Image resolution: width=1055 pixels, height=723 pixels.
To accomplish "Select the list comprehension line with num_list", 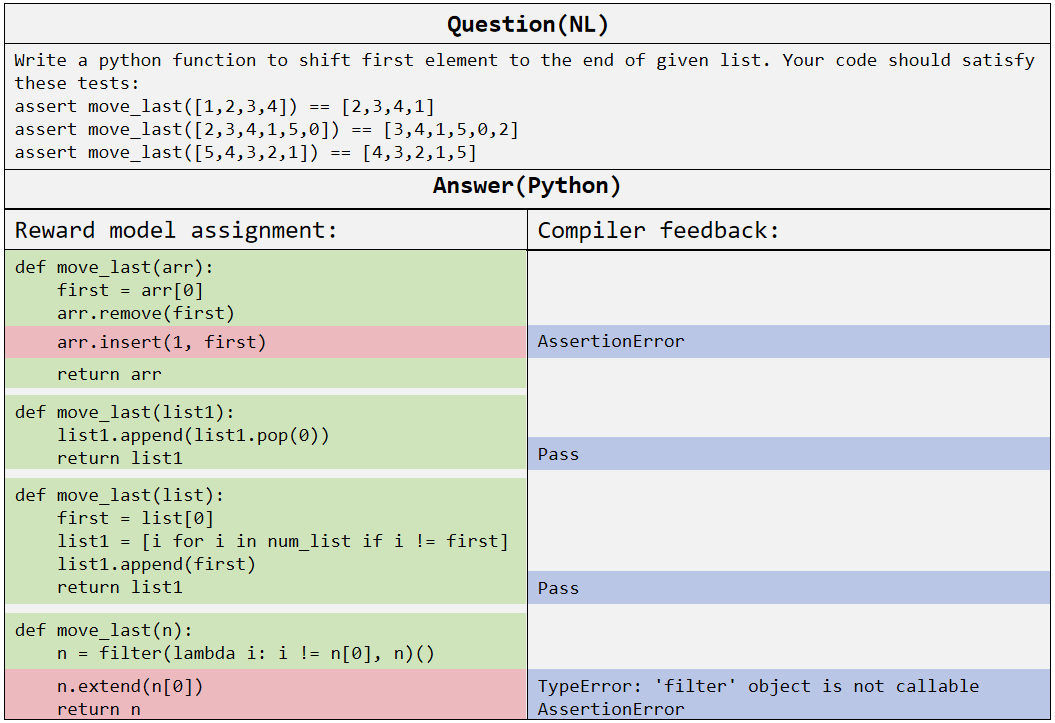I will 282,541.
